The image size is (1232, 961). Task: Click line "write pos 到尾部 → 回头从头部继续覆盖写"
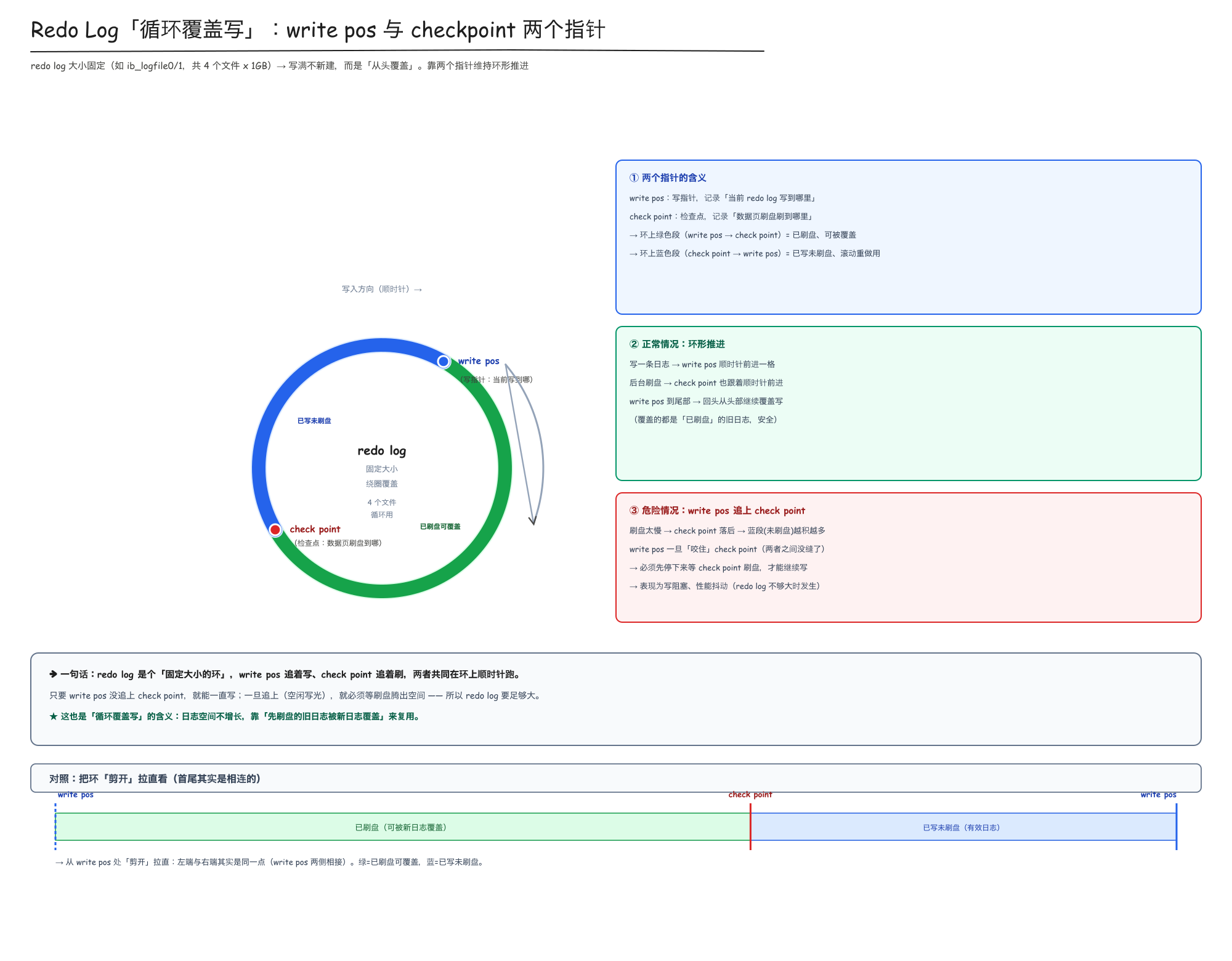coord(707,401)
